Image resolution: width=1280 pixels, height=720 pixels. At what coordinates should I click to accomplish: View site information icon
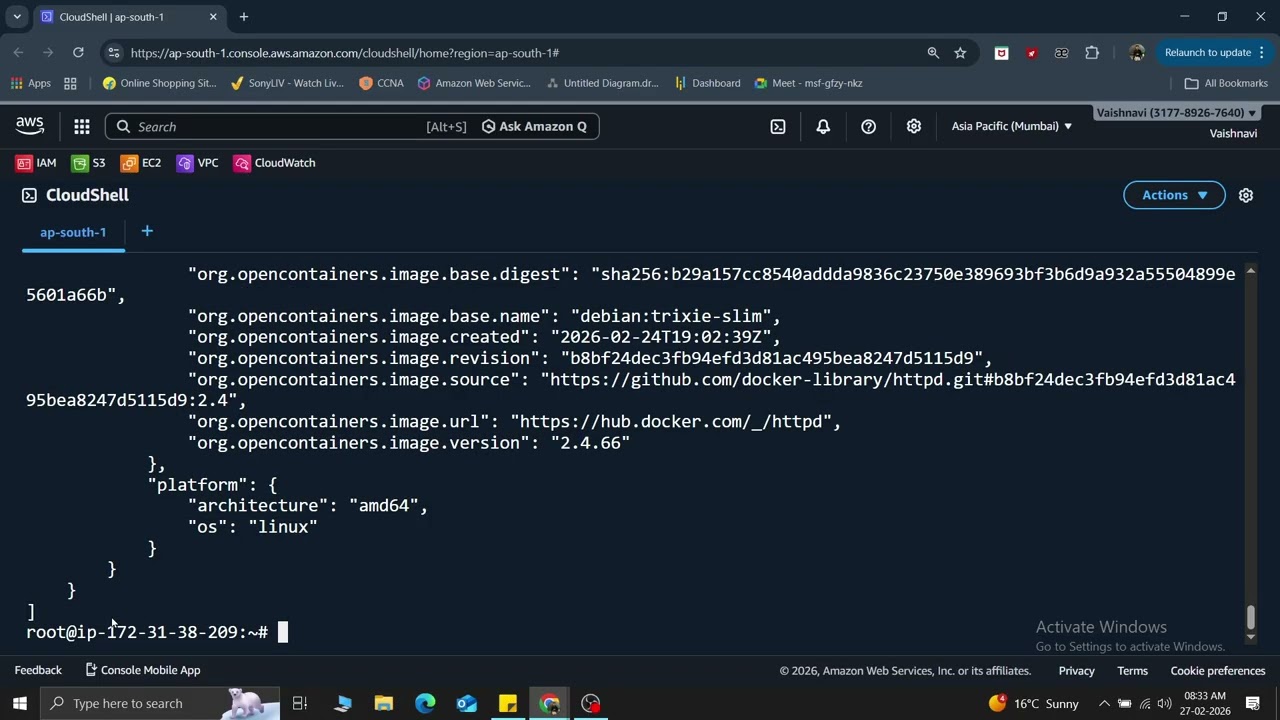click(113, 53)
